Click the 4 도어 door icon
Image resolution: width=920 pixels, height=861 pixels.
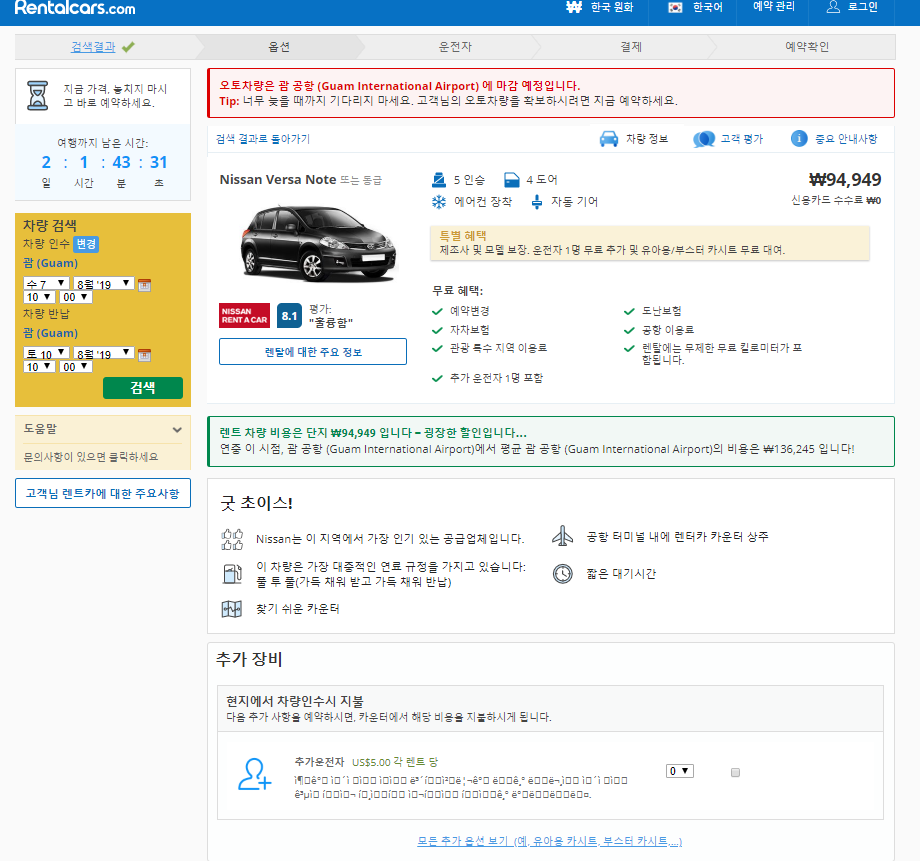click(x=512, y=180)
